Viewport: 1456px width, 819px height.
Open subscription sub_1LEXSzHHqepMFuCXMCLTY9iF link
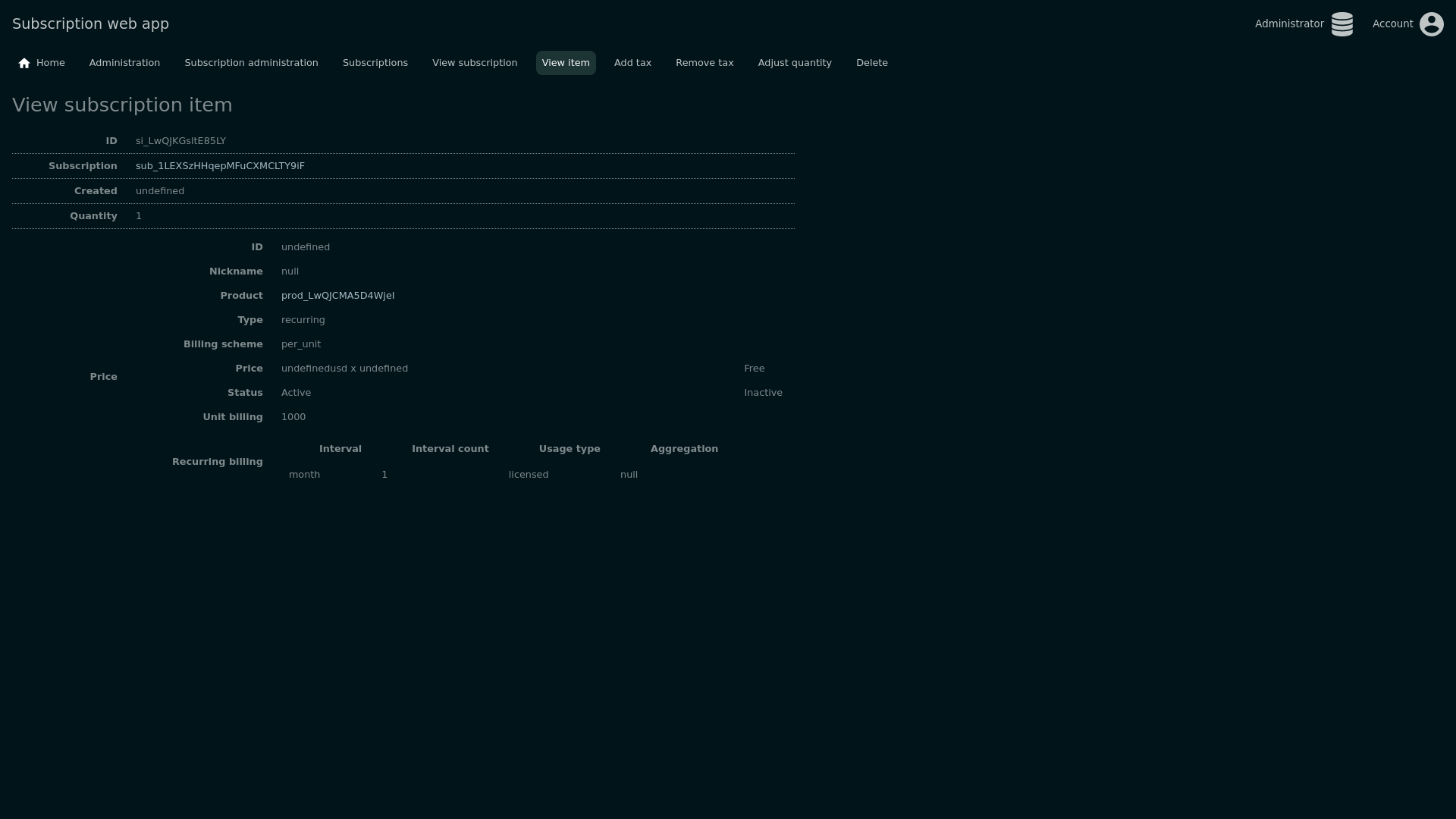(220, 166)
